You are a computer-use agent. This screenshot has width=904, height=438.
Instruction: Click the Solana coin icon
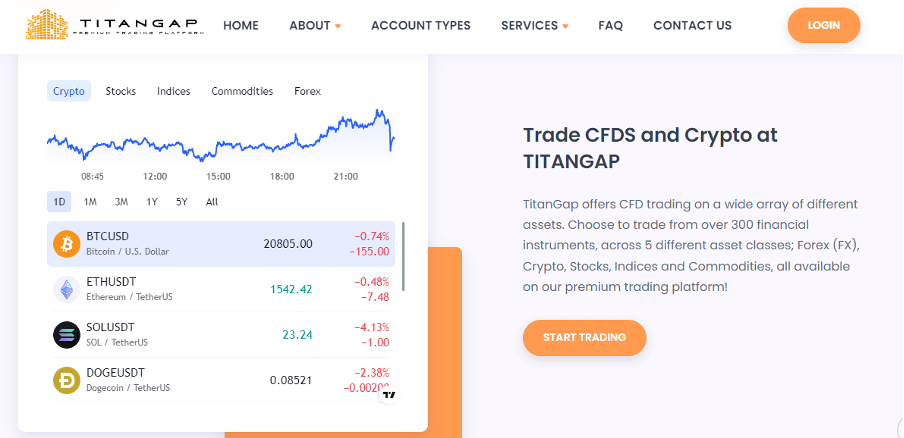(66, 335)
